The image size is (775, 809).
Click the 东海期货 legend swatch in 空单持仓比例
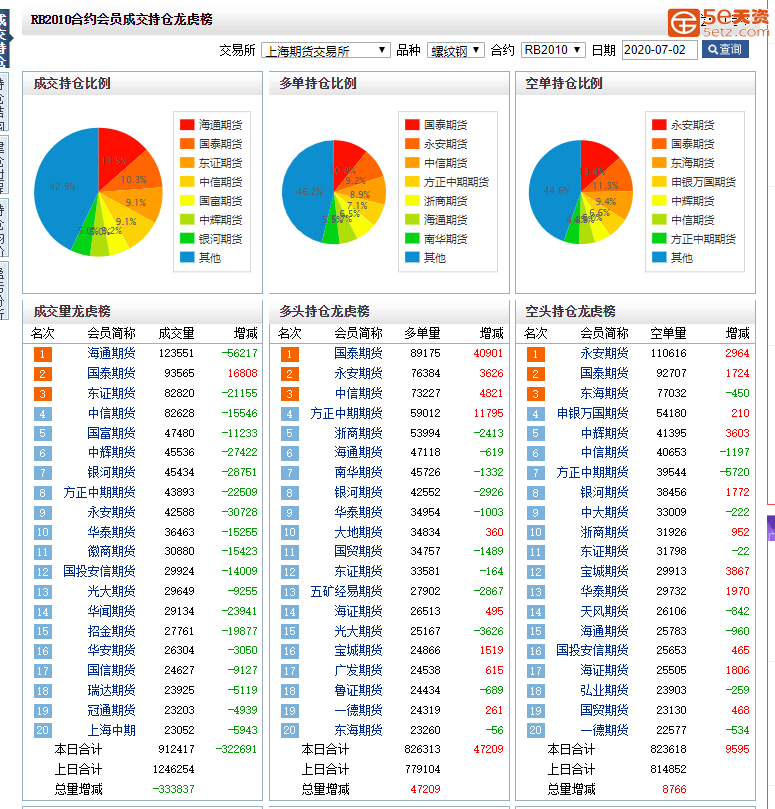(659, 163)
